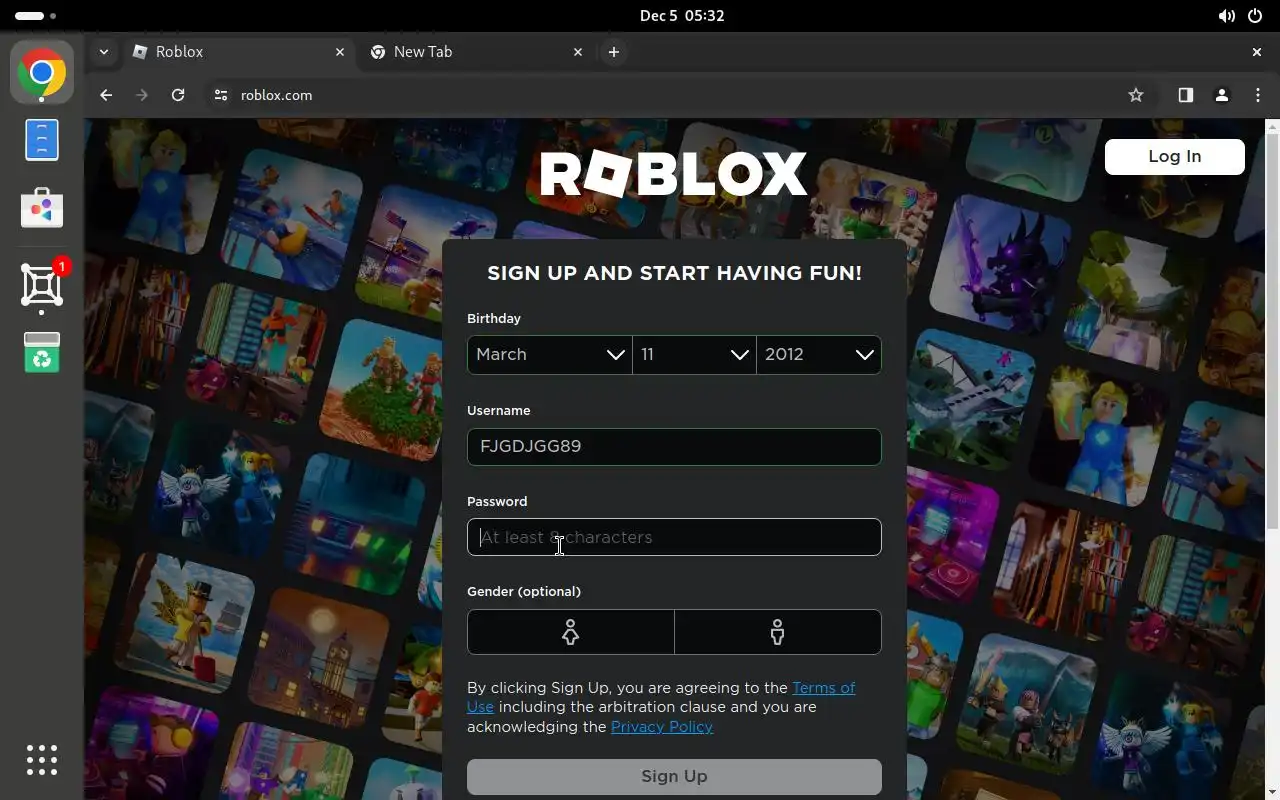1280x800 pixels.
Task: View site information icon in address bar
Action: click(x=221, y=95)
